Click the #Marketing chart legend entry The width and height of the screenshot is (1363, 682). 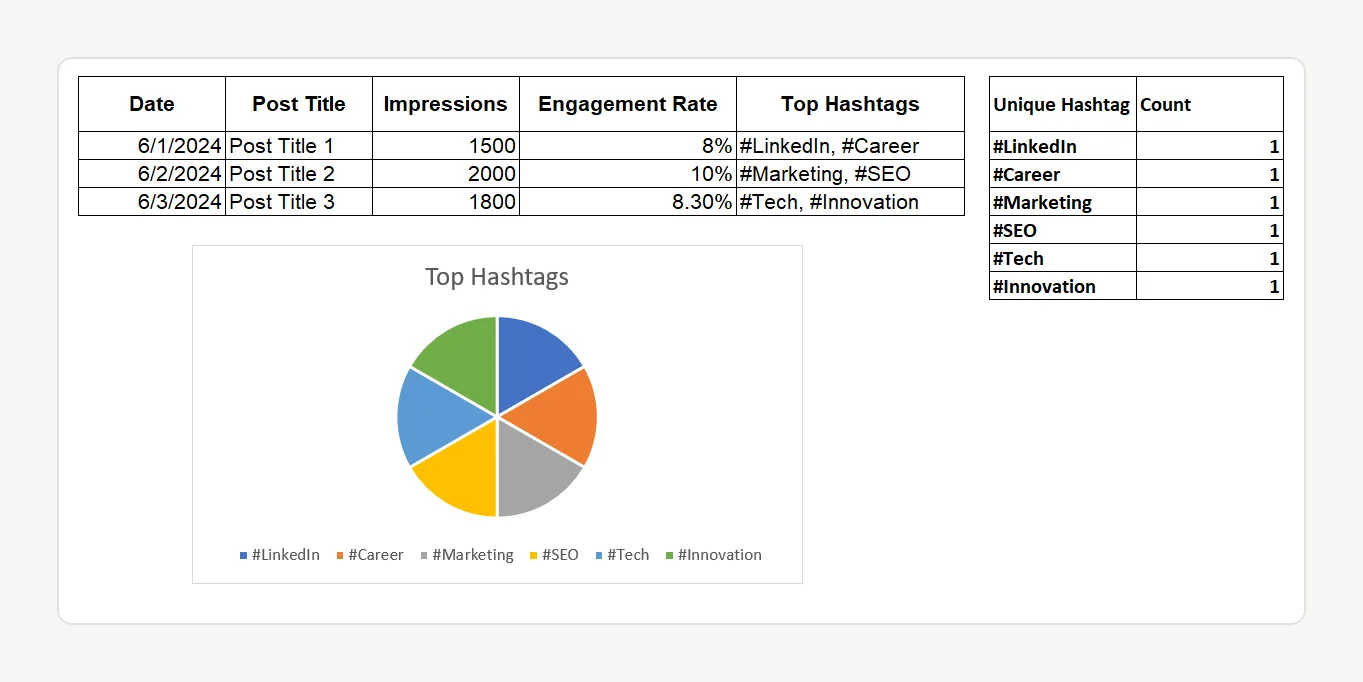(467, 555)
